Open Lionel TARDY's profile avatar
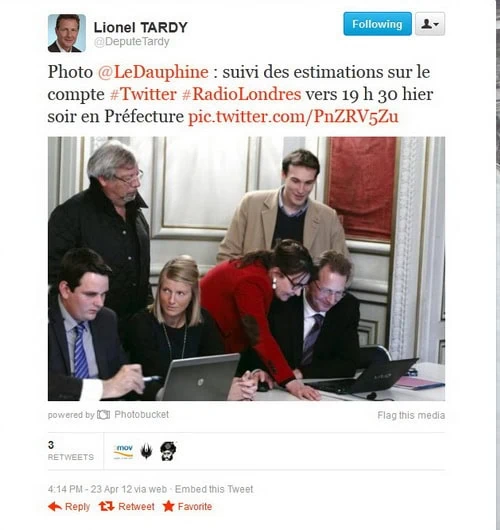The width and height of the screenshot is (500, 530). [x=67, y=33]
